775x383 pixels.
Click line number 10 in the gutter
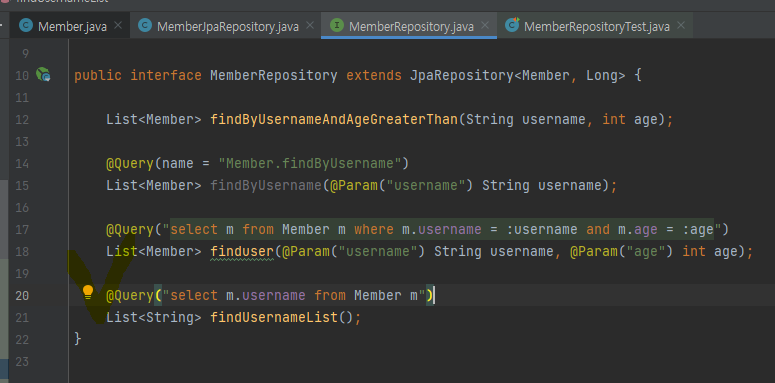pos(22,76)
